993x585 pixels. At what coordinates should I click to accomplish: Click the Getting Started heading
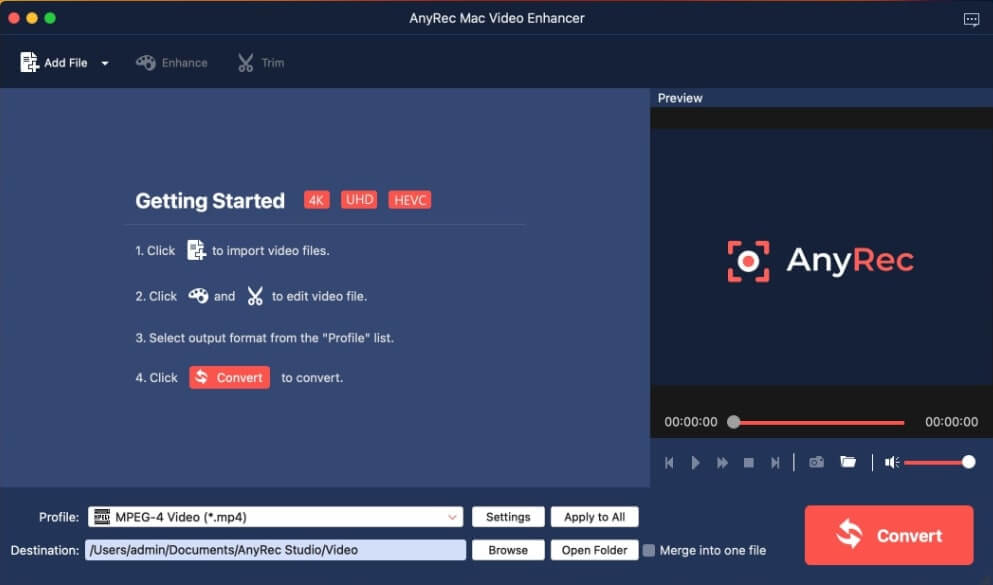point(210,201)
